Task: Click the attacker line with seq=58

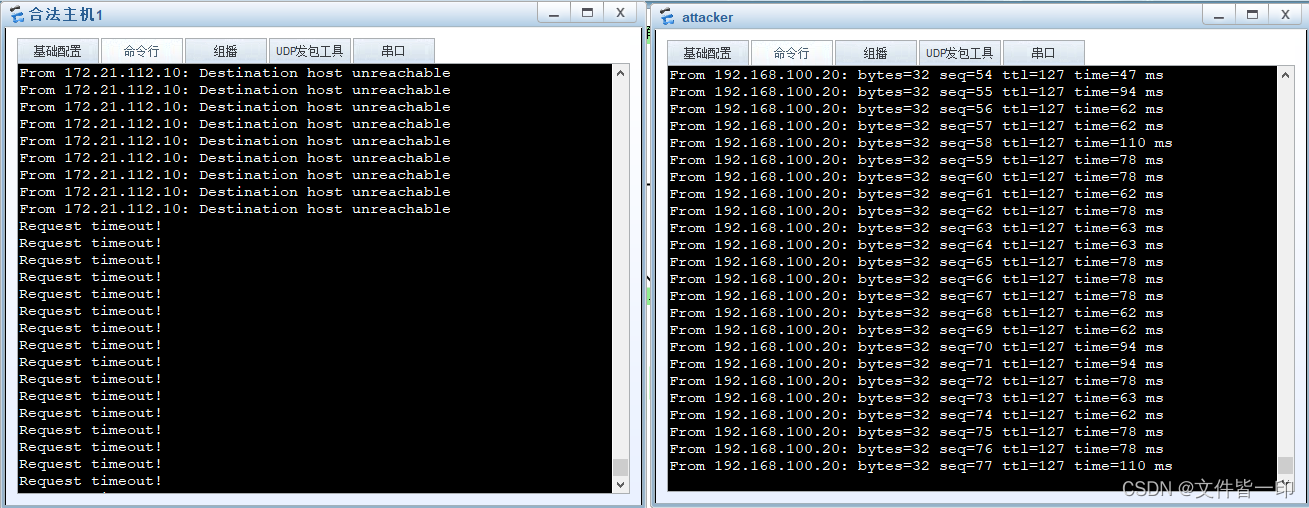Action: (921, 143)
